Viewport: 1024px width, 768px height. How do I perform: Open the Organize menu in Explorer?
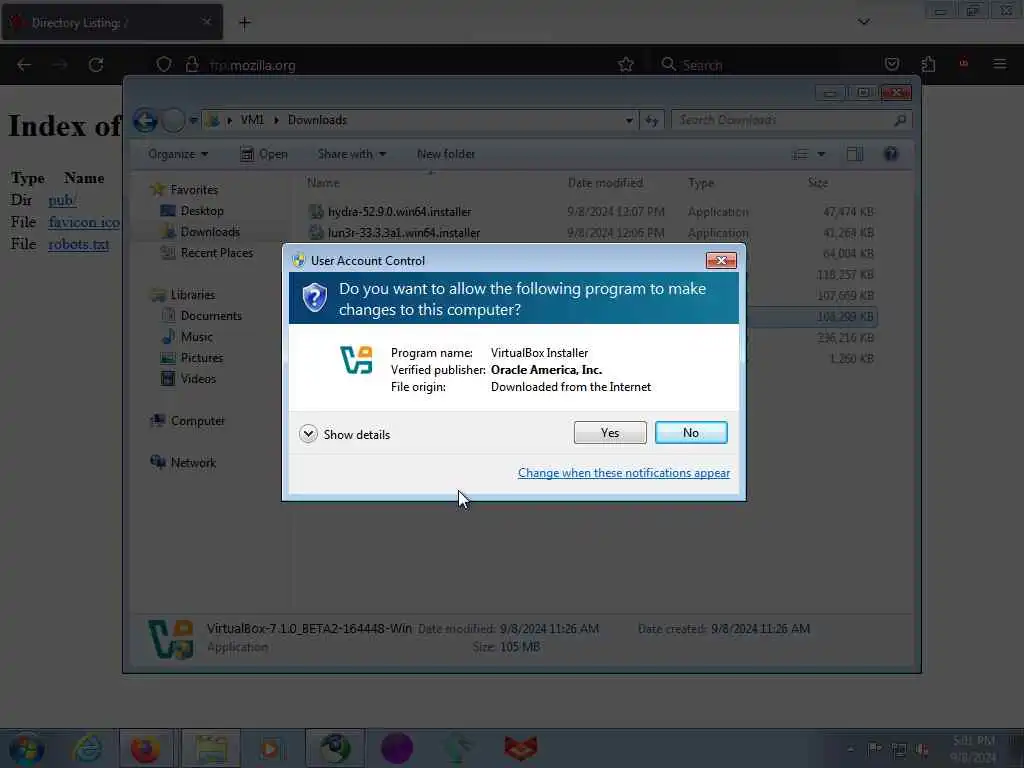pos(178,154)
